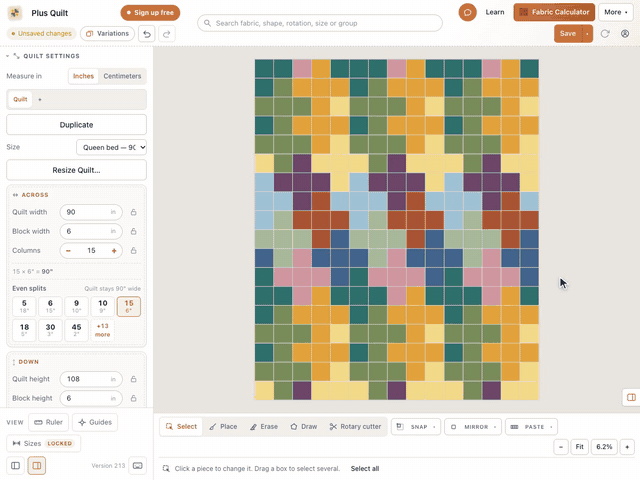The height and width of the screenshot is (480, 640).
Task: Click the refresh icon beside Save
Action: 605,33
